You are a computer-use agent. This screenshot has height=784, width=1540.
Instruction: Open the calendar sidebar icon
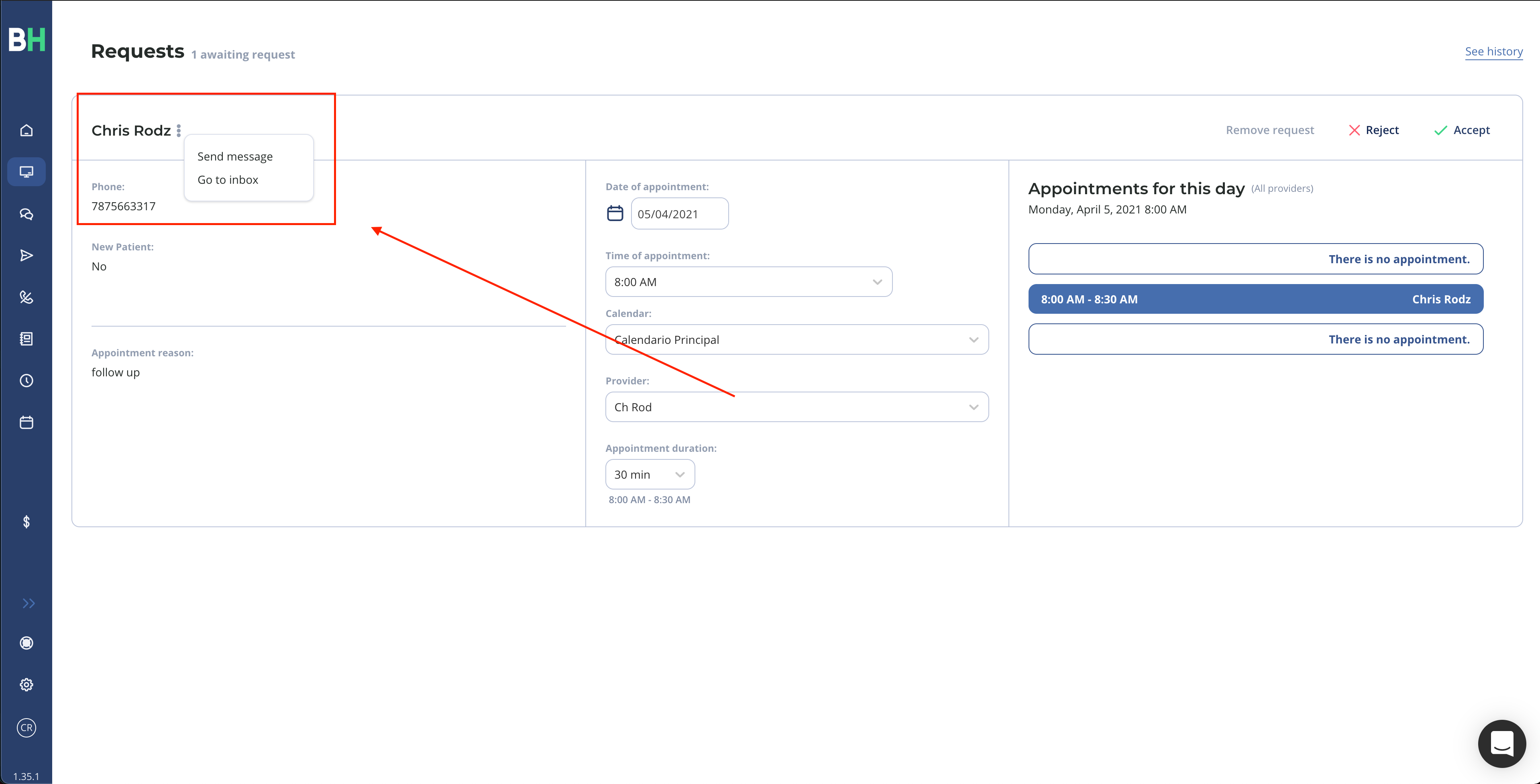[x=26, y=422]
